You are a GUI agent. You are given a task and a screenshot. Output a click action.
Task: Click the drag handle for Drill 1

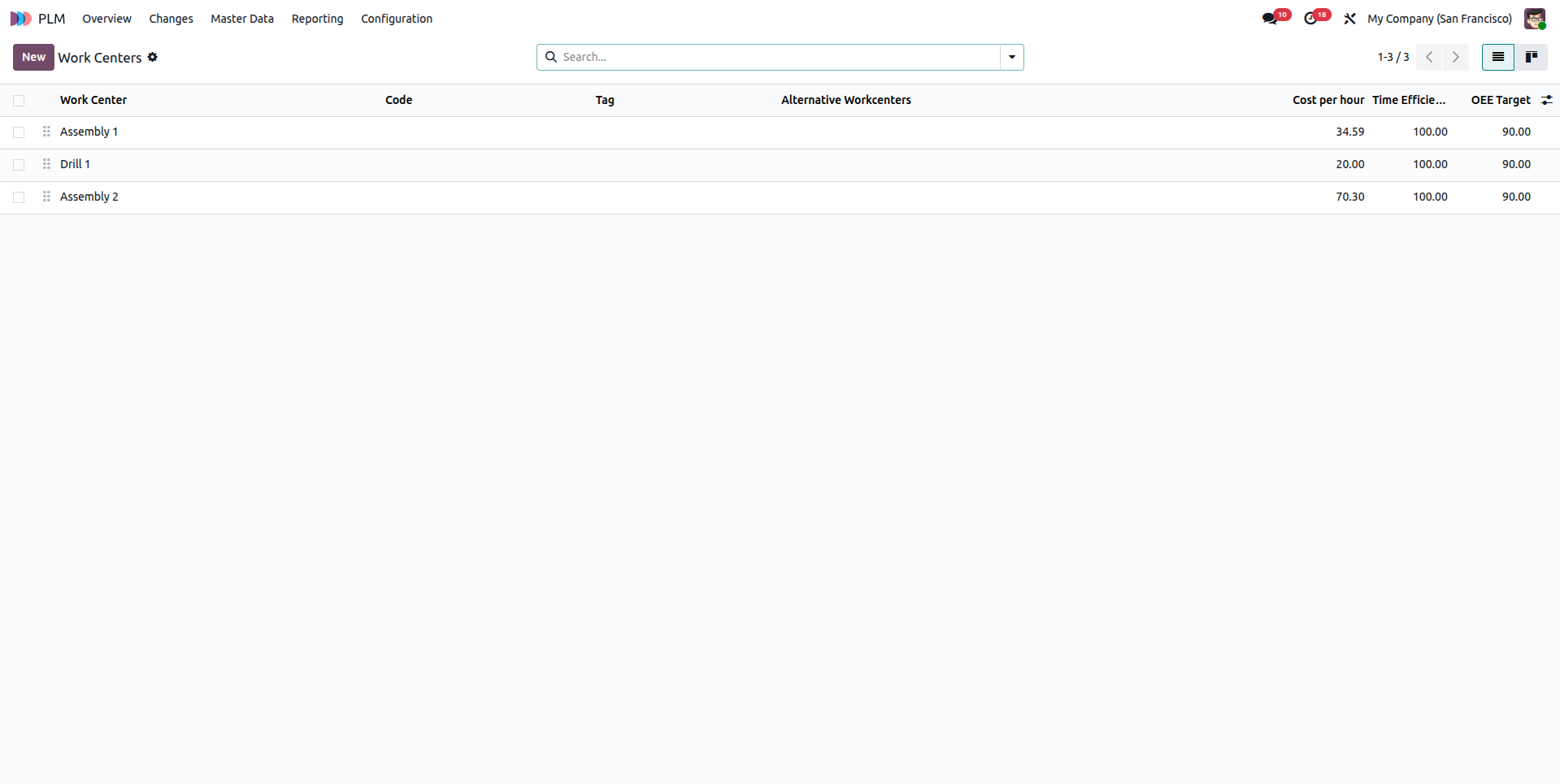[46, 164]
